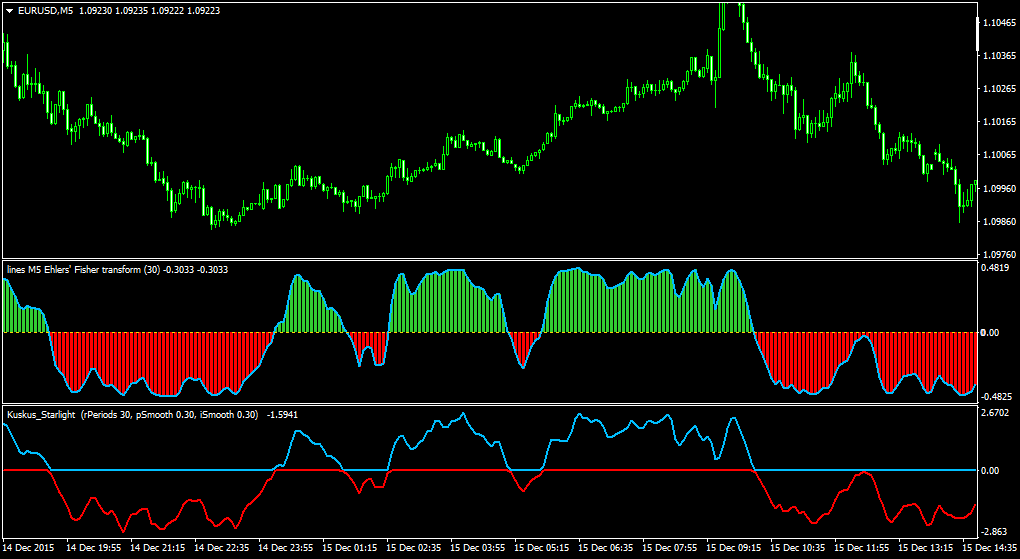Image resolution: width=1020 pixels, height=559 pixels.
Task: Click the Ehlers' Fisher transform indicator label
Action: 117,269
